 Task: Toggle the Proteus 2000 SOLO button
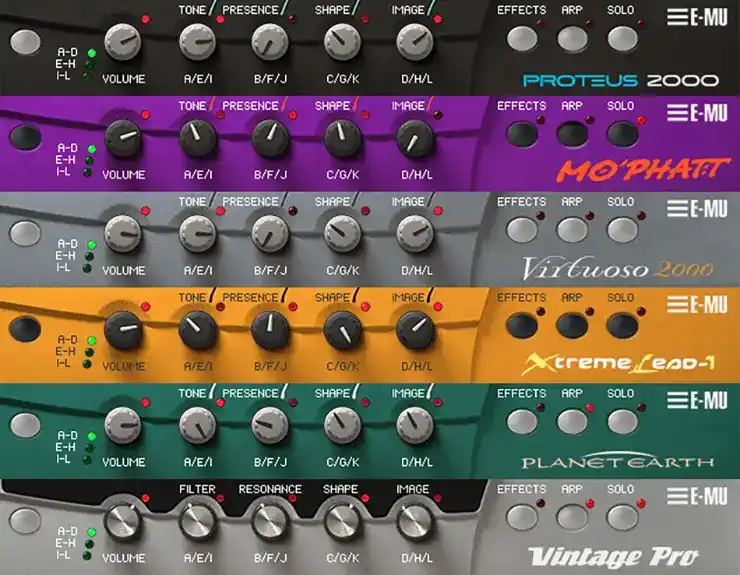pos(622,39)
